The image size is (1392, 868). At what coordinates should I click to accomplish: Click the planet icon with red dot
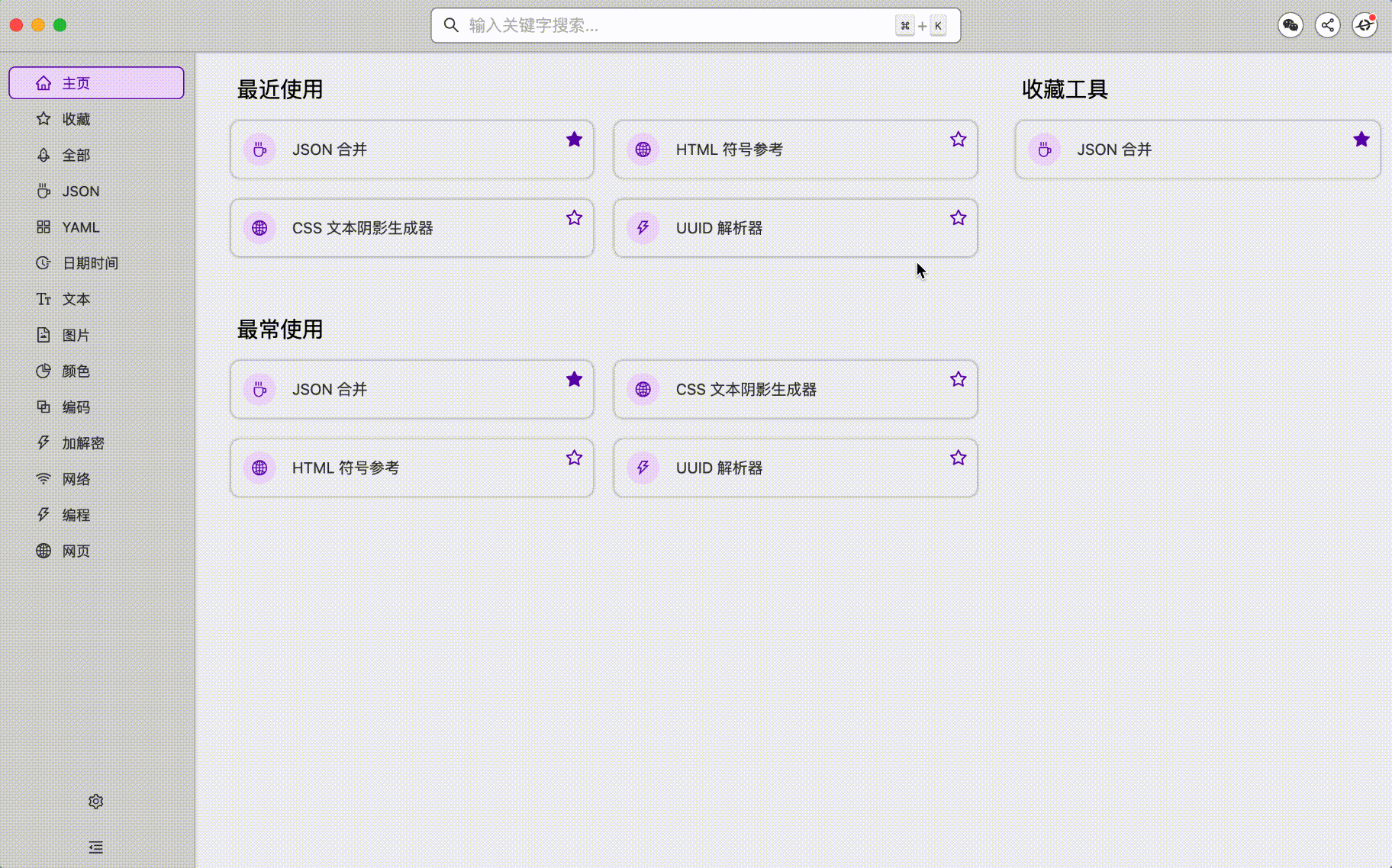click(1365, 25)
